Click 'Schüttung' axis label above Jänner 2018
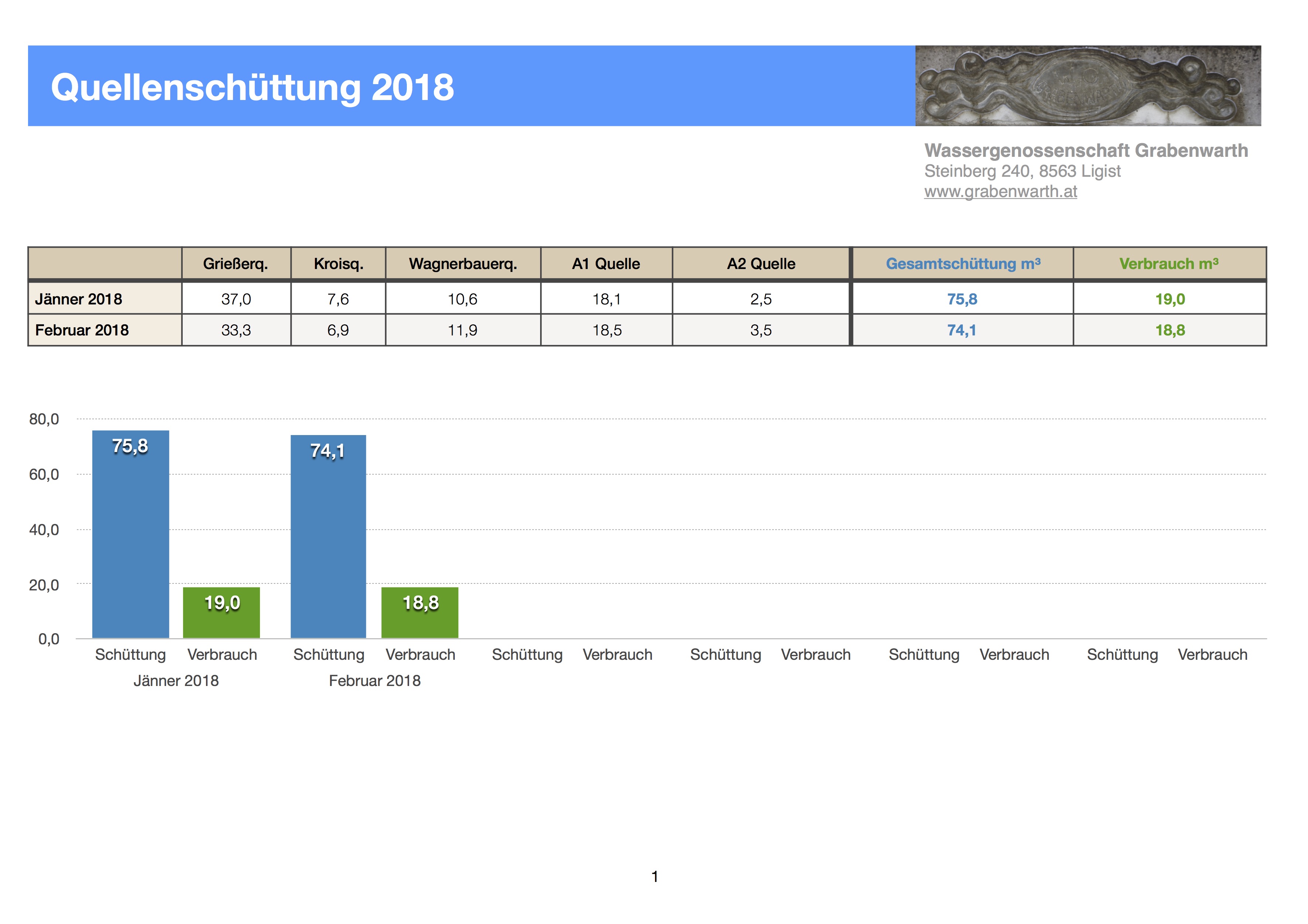The image size is (1308, 924). [x=130, y=655]
